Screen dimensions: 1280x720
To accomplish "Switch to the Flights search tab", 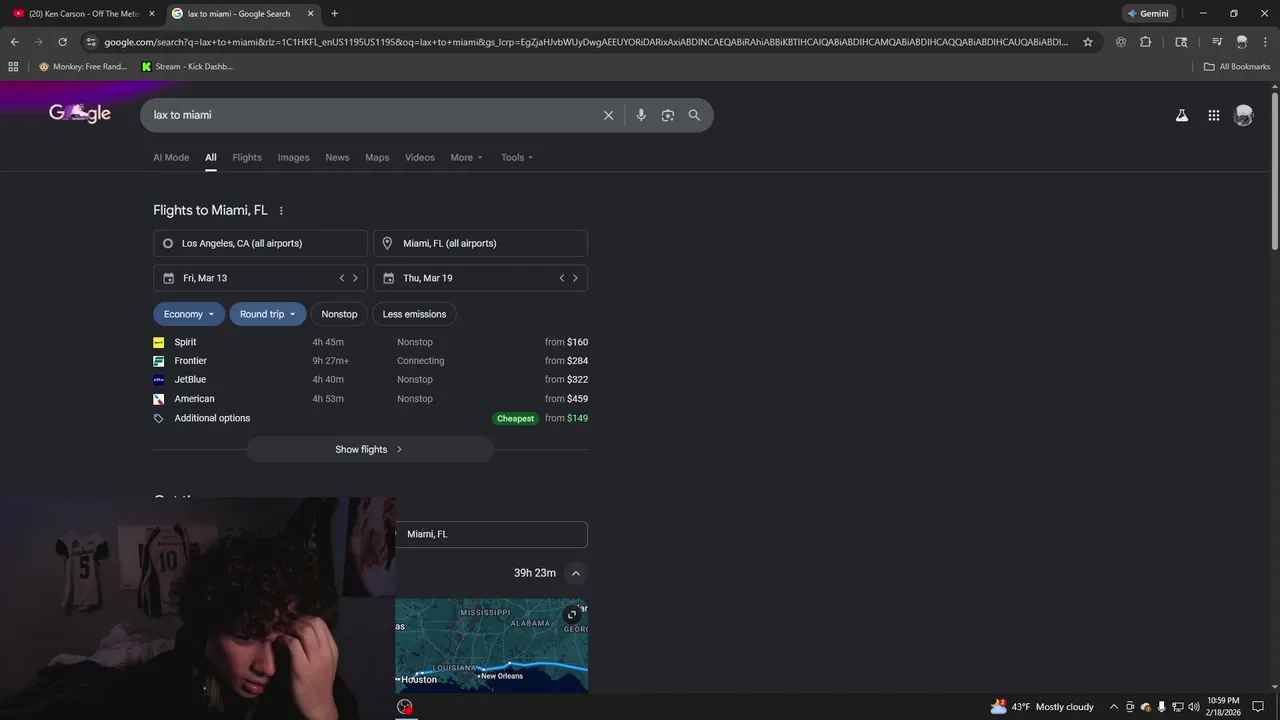I will point(247,158).
